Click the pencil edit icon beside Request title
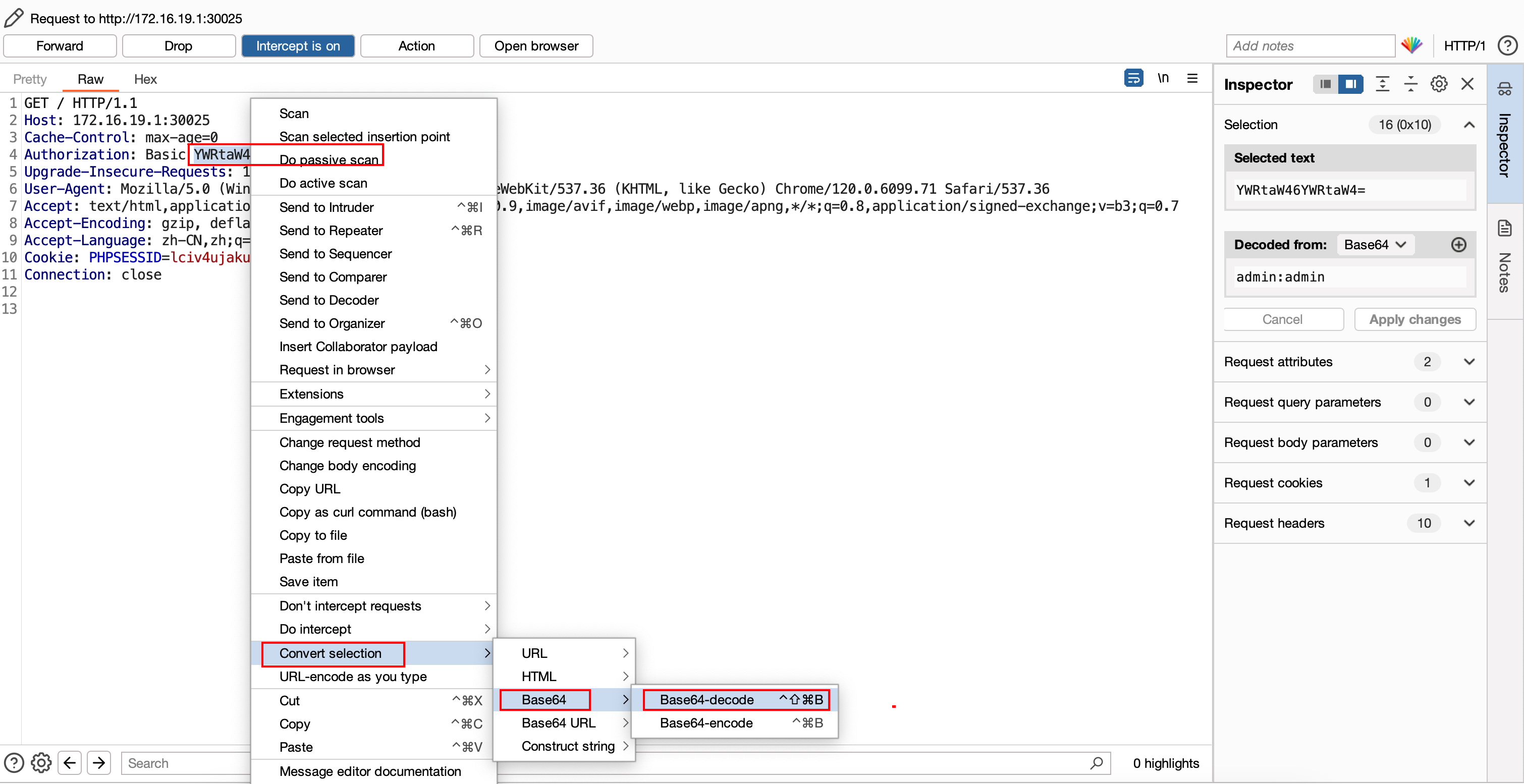This screenshot has height=784, width=1524. [14, 18]
